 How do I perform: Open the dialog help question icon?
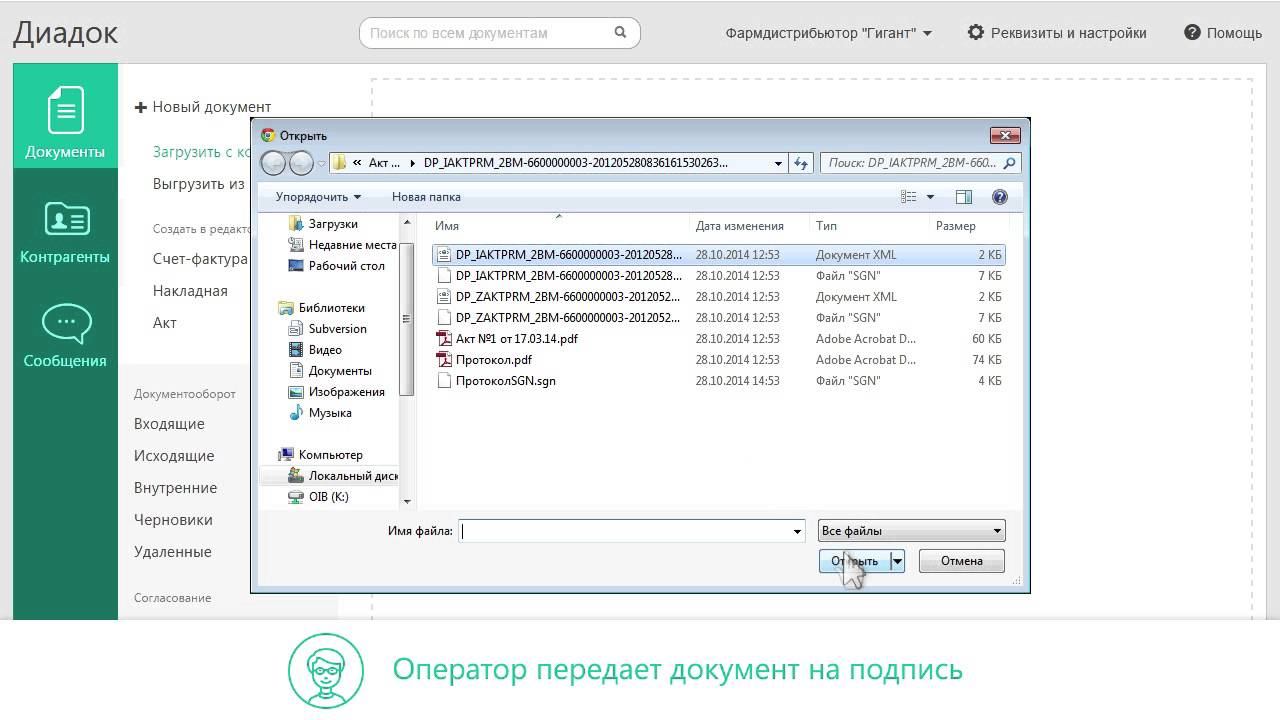click(x=999, y=197)
